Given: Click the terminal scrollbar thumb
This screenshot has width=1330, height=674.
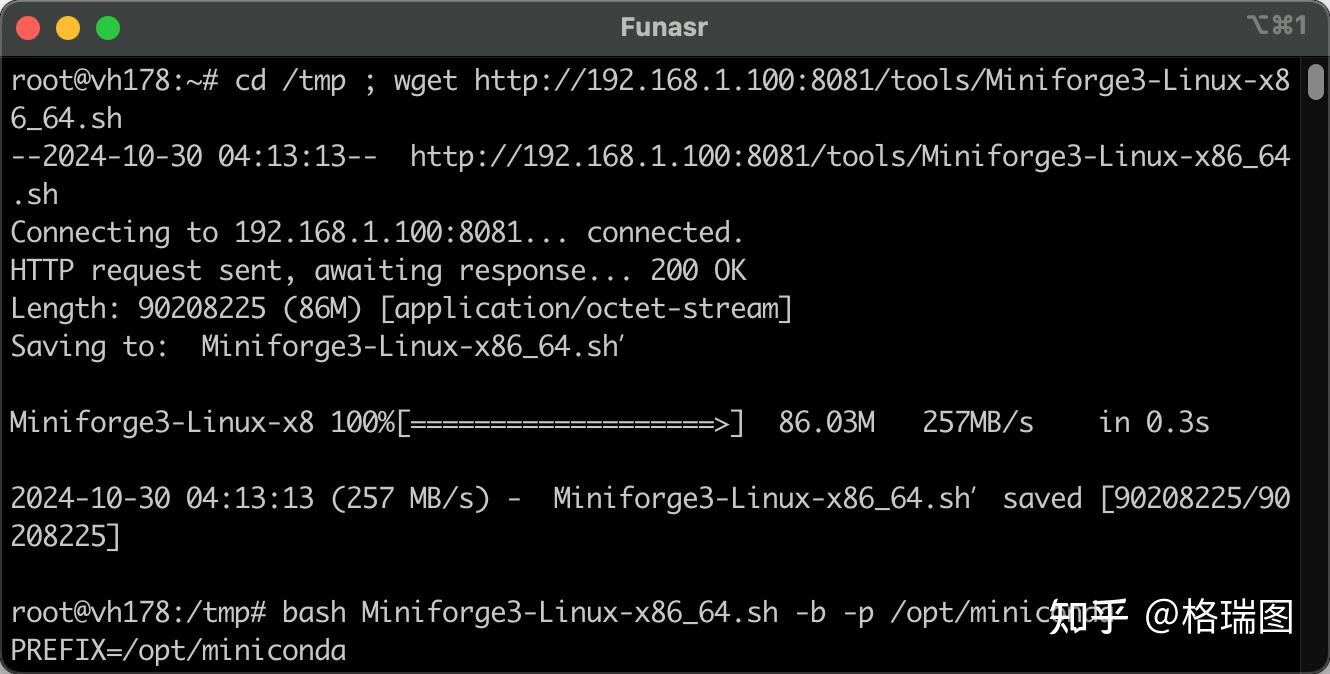Looking at the screenshot, I should pos(1314,82).
